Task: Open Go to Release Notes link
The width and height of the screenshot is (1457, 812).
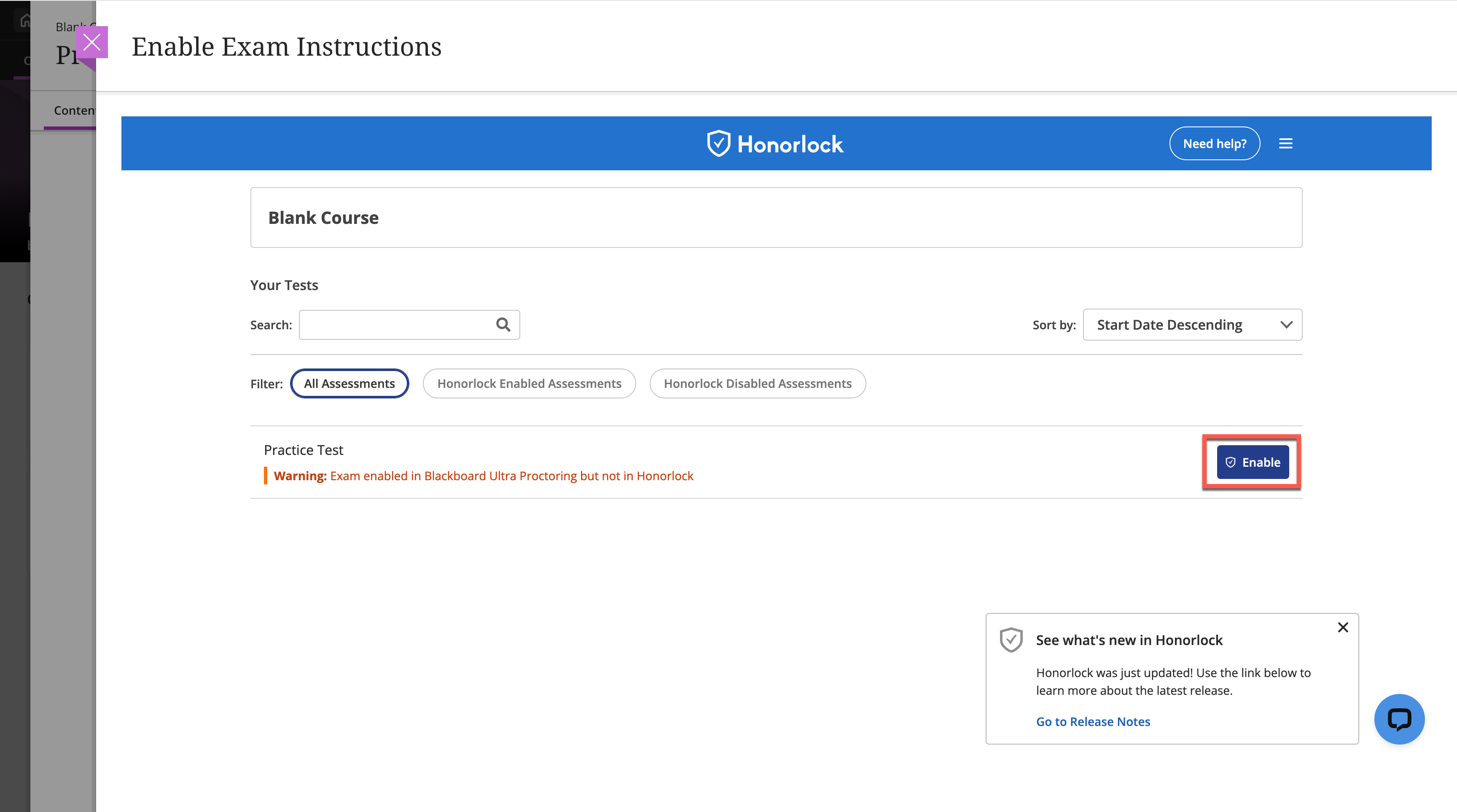Action: (x=1092, y=721)
